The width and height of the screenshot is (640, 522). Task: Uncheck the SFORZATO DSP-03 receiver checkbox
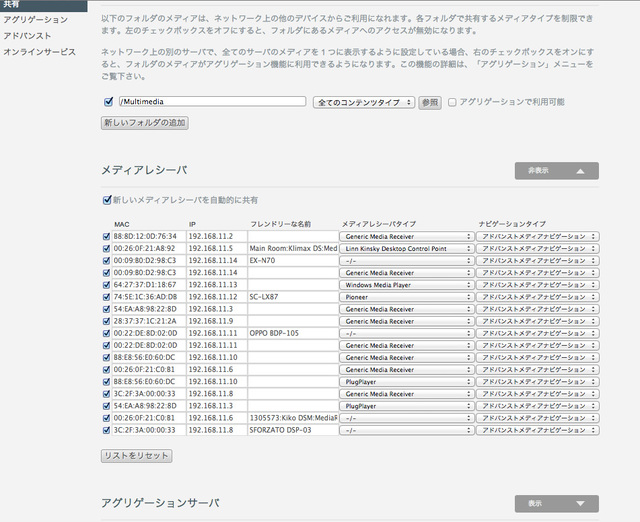(107, 430)
